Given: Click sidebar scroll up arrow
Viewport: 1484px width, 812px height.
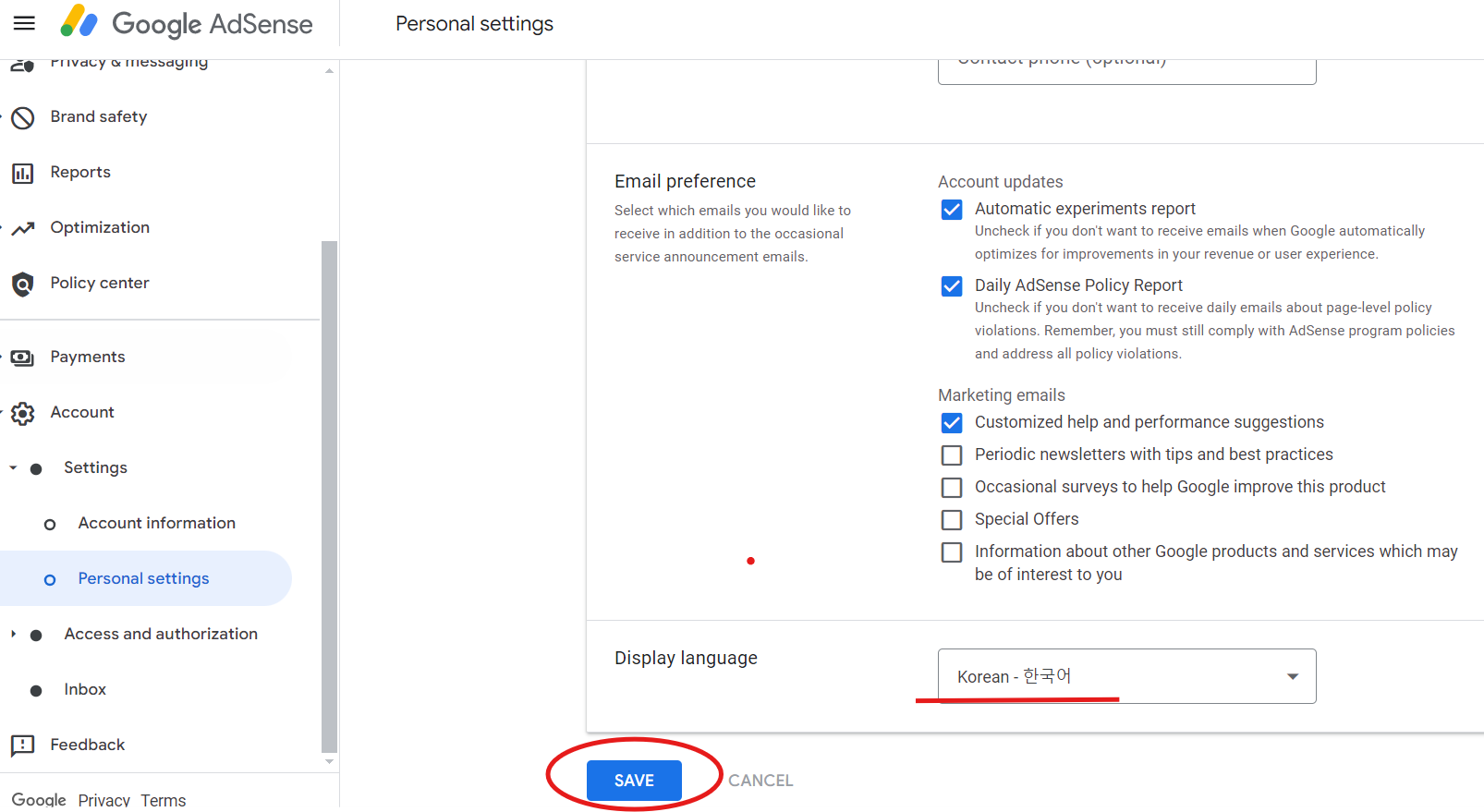Looking at the screenshot, I should (329, 71).
